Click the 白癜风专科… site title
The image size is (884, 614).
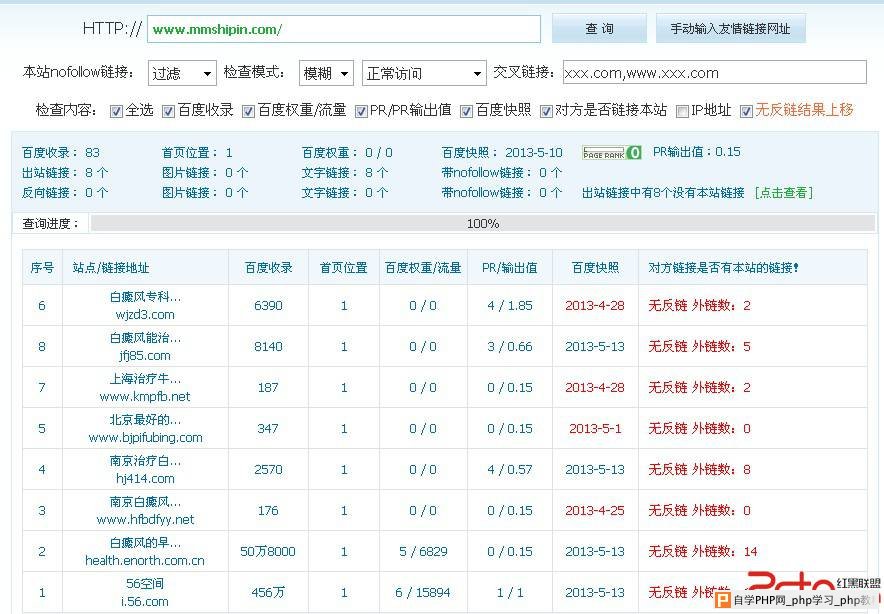145,297
